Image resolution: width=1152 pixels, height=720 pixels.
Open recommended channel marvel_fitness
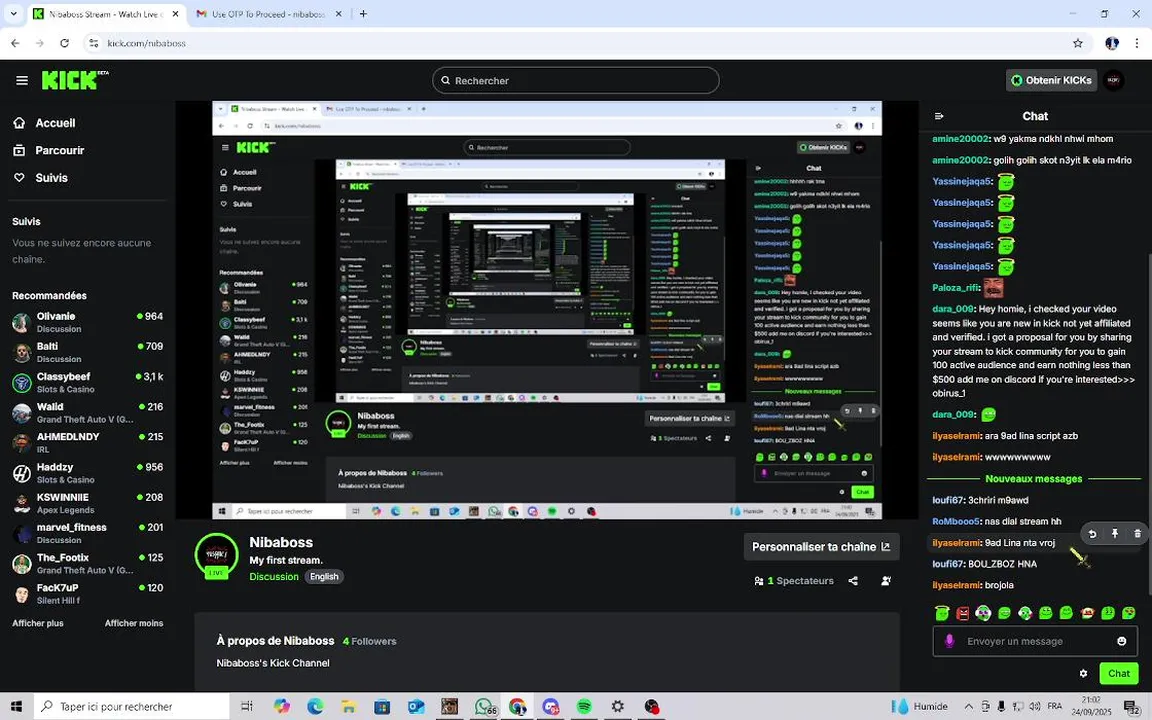[88, 533]
